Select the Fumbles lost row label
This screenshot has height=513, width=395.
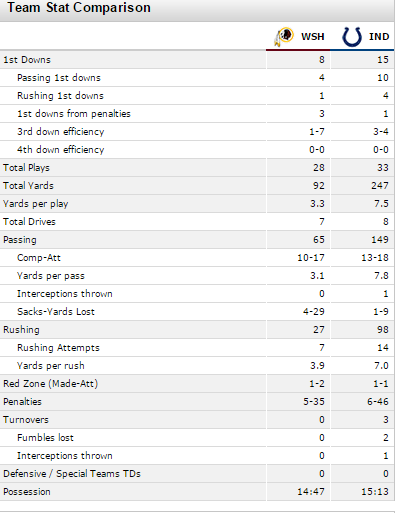point(45,438)
